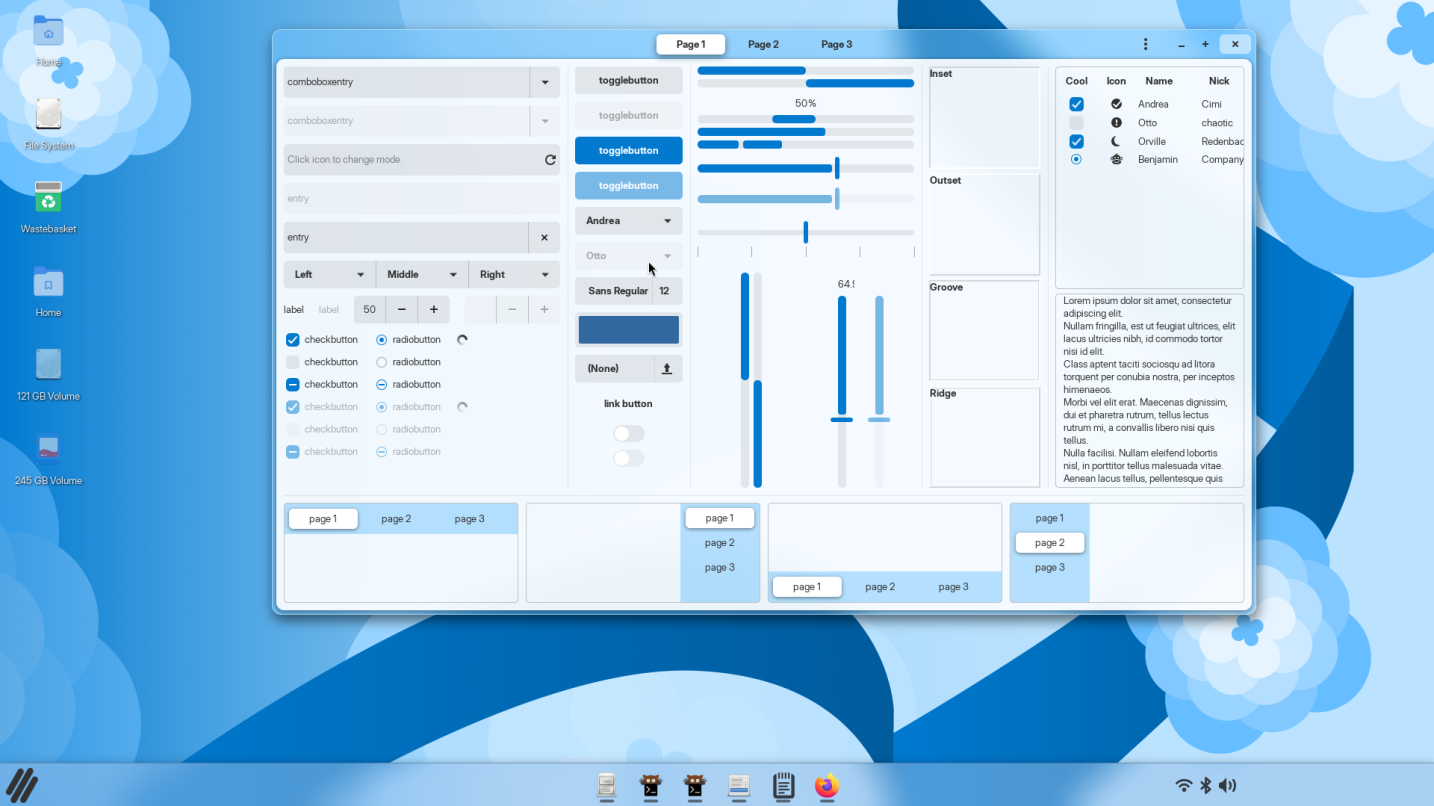Open the blue color chooser button
The width and height of the screenshot is (1434, 806).
point(629,330)
